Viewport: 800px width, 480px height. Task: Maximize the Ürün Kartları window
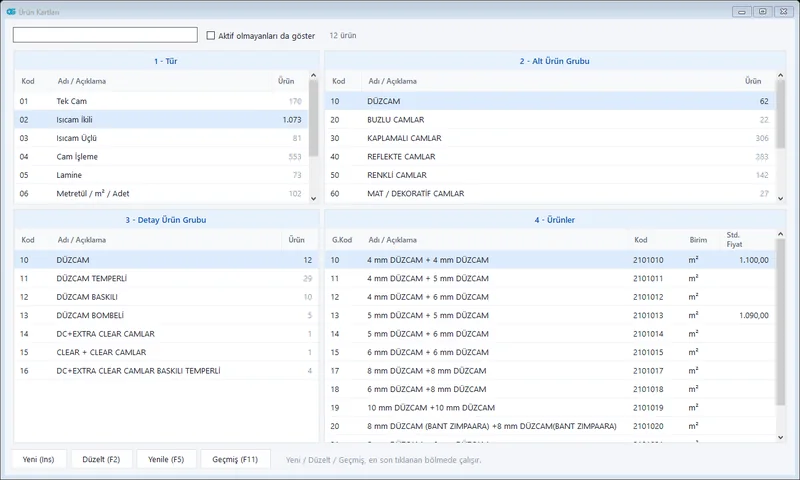tap(762, 11)
